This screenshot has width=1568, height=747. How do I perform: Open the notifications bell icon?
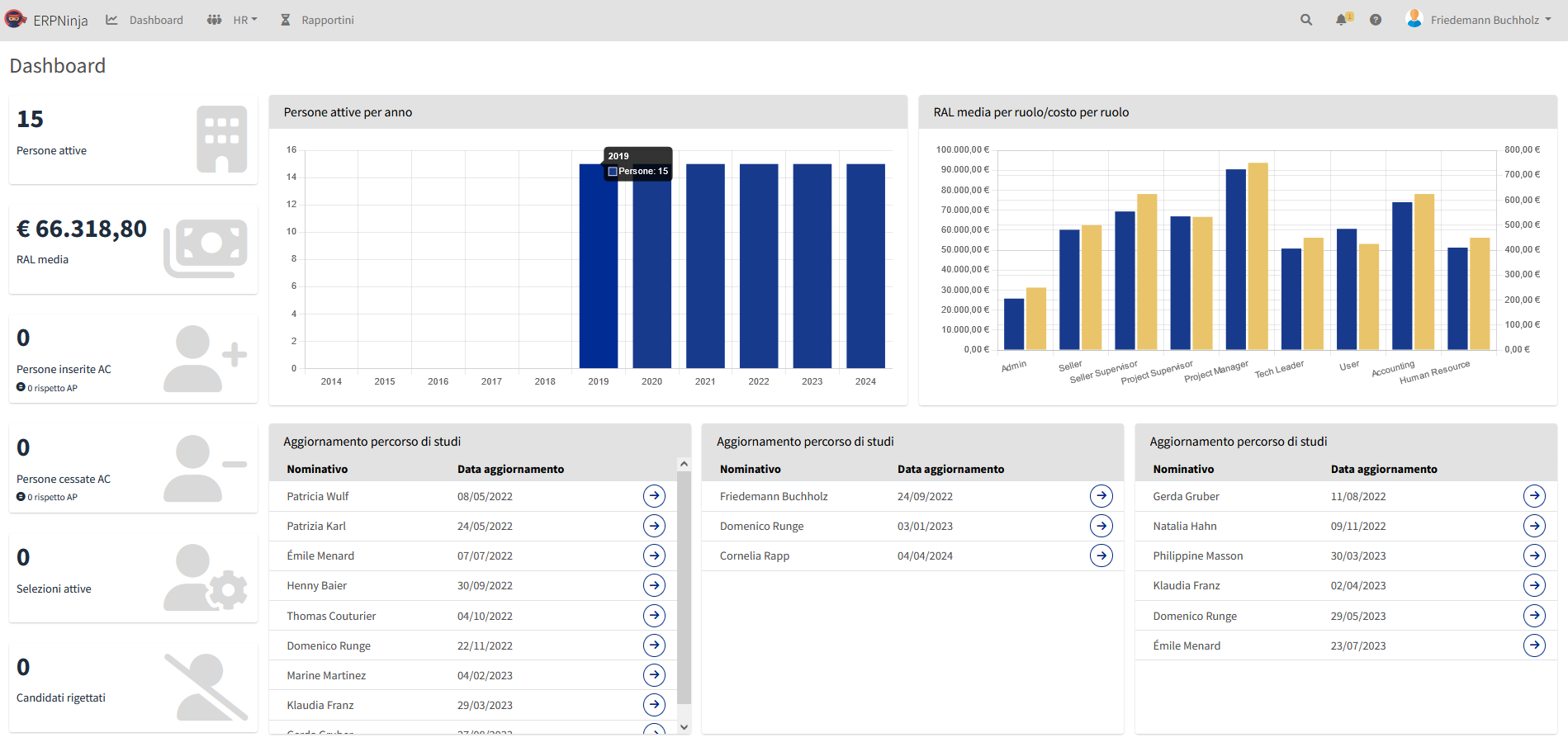coord(1343,19)
